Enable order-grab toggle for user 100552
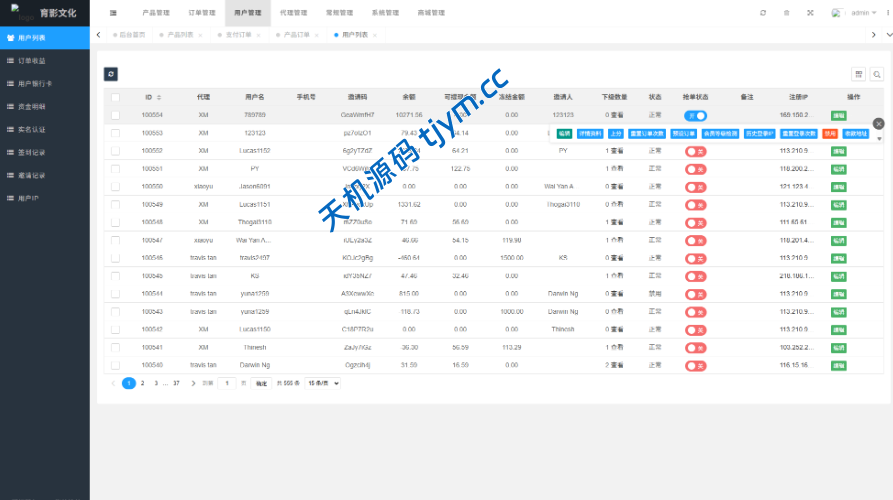The height and width of the screenshot is (500, 893). point(695,151)
